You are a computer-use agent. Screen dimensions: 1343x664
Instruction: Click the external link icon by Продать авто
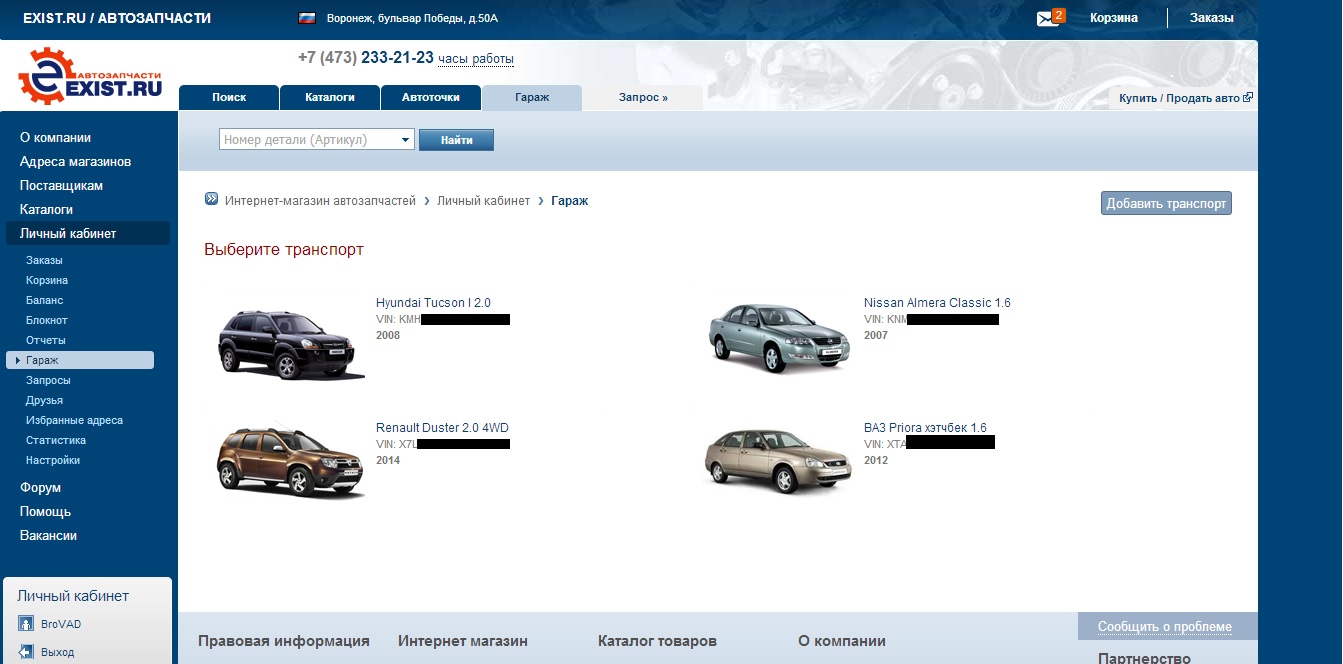[x=1248, y=98]
